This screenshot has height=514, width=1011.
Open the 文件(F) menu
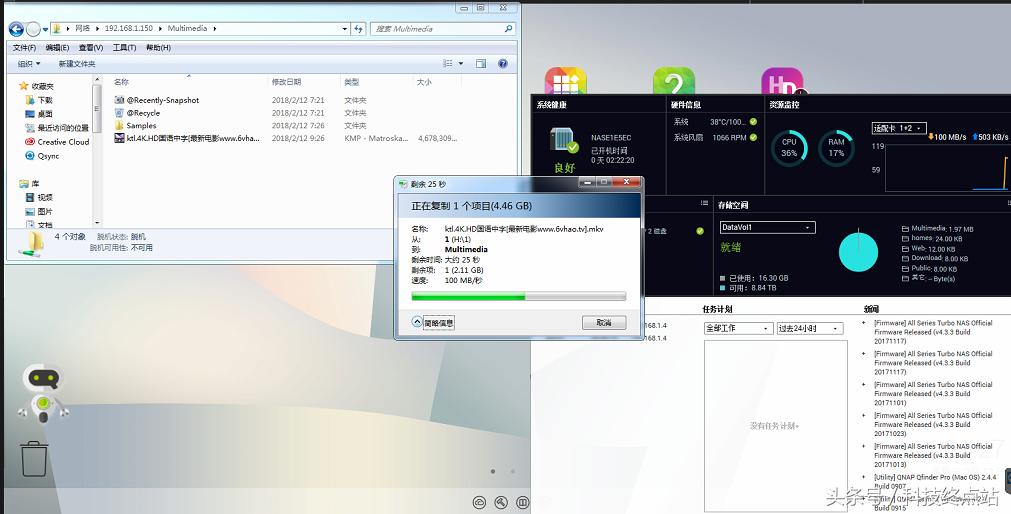[24, 48]
